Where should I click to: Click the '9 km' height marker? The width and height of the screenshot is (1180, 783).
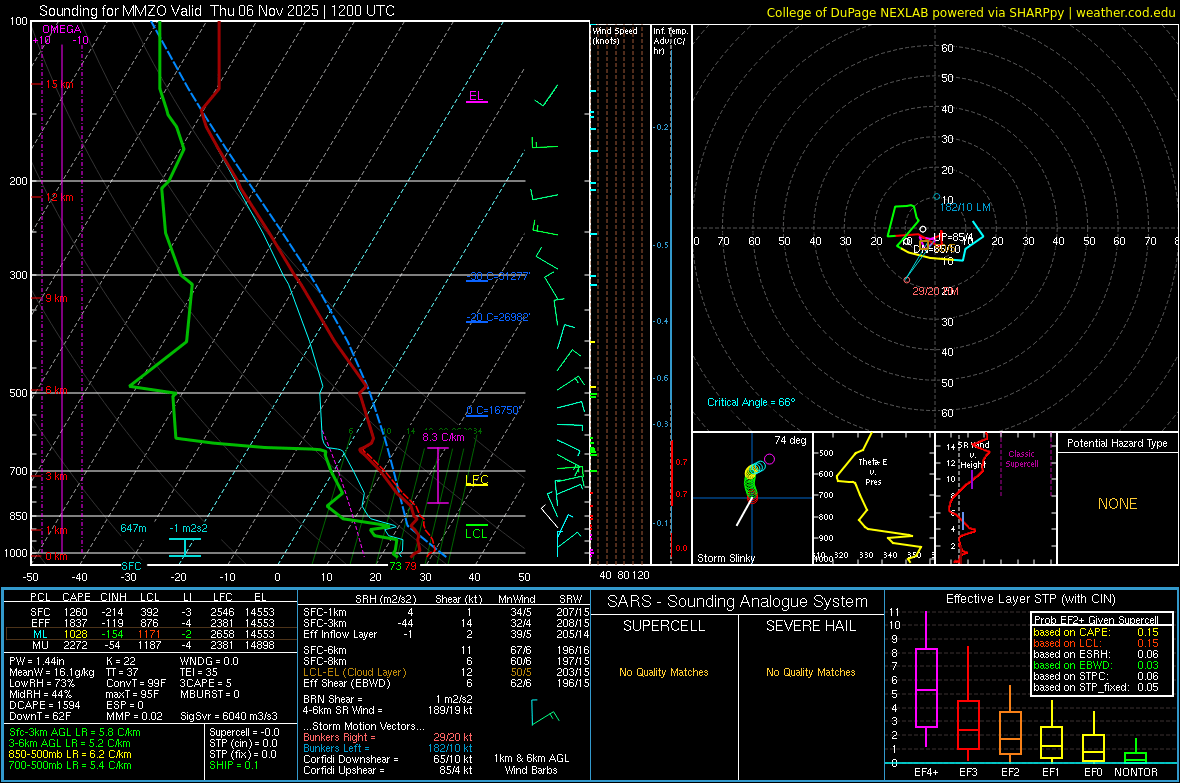pos(56,298)
